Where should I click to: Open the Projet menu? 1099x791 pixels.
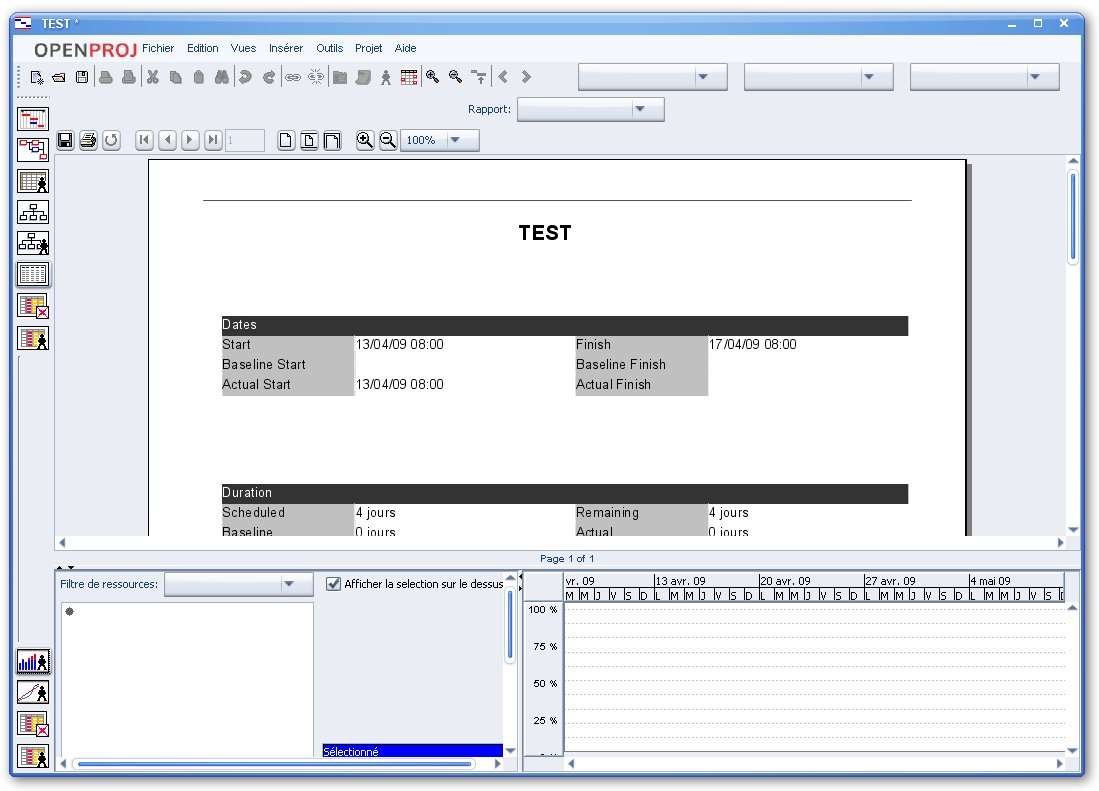[368, 48]
